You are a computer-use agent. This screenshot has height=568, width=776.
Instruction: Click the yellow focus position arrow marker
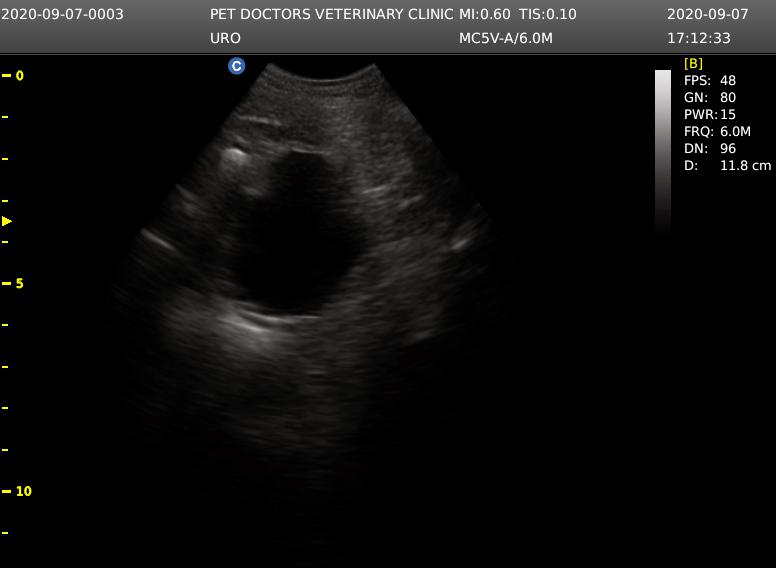click(x=6, y=221)
